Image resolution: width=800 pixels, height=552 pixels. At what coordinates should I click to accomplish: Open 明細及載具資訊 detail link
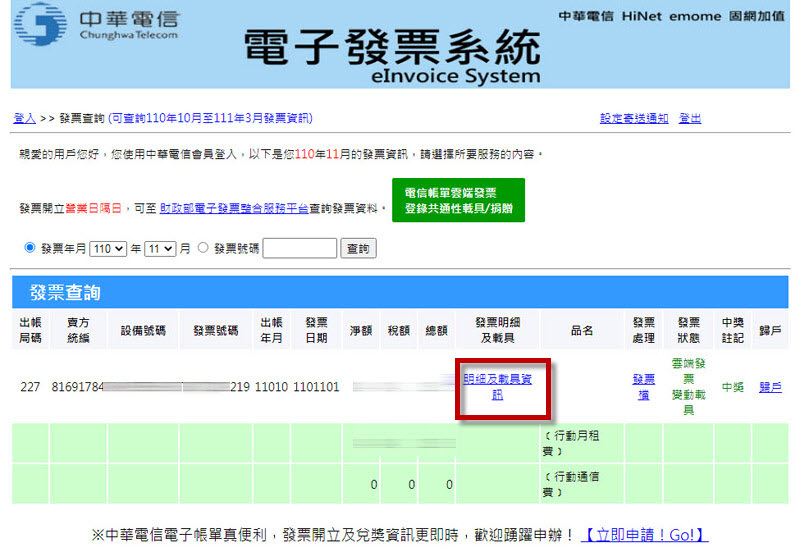click(497, 387)
